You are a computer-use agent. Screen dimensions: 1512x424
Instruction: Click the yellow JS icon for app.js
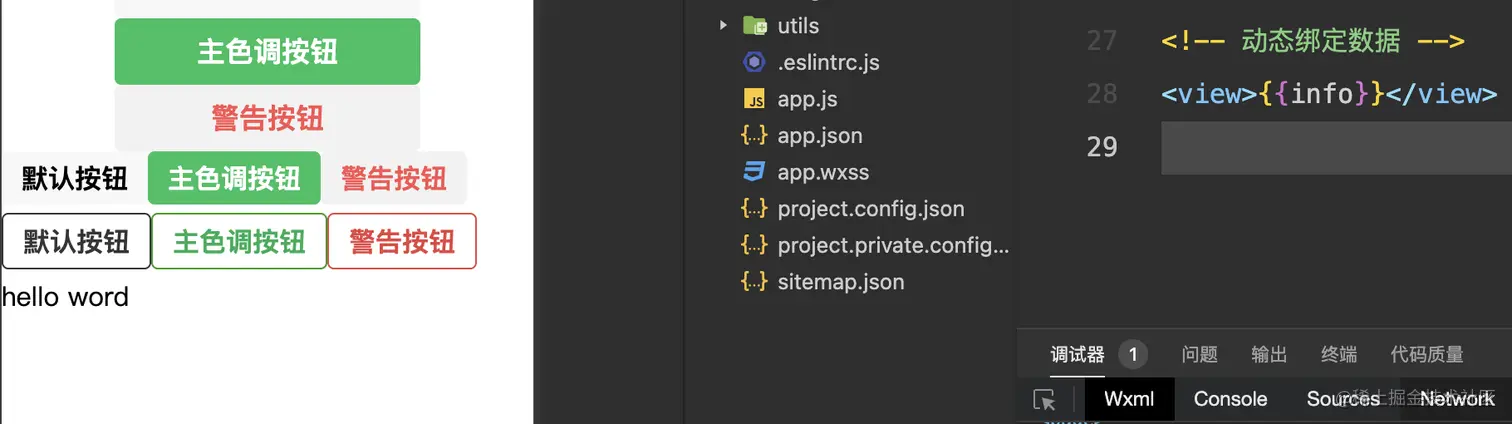pyautogui.click(x=754, y=100)
